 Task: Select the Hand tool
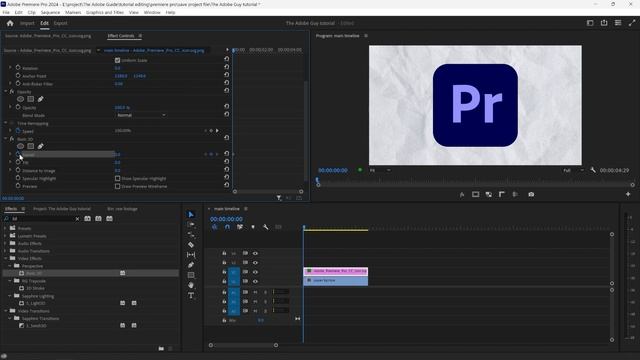[x=191, y=285]
